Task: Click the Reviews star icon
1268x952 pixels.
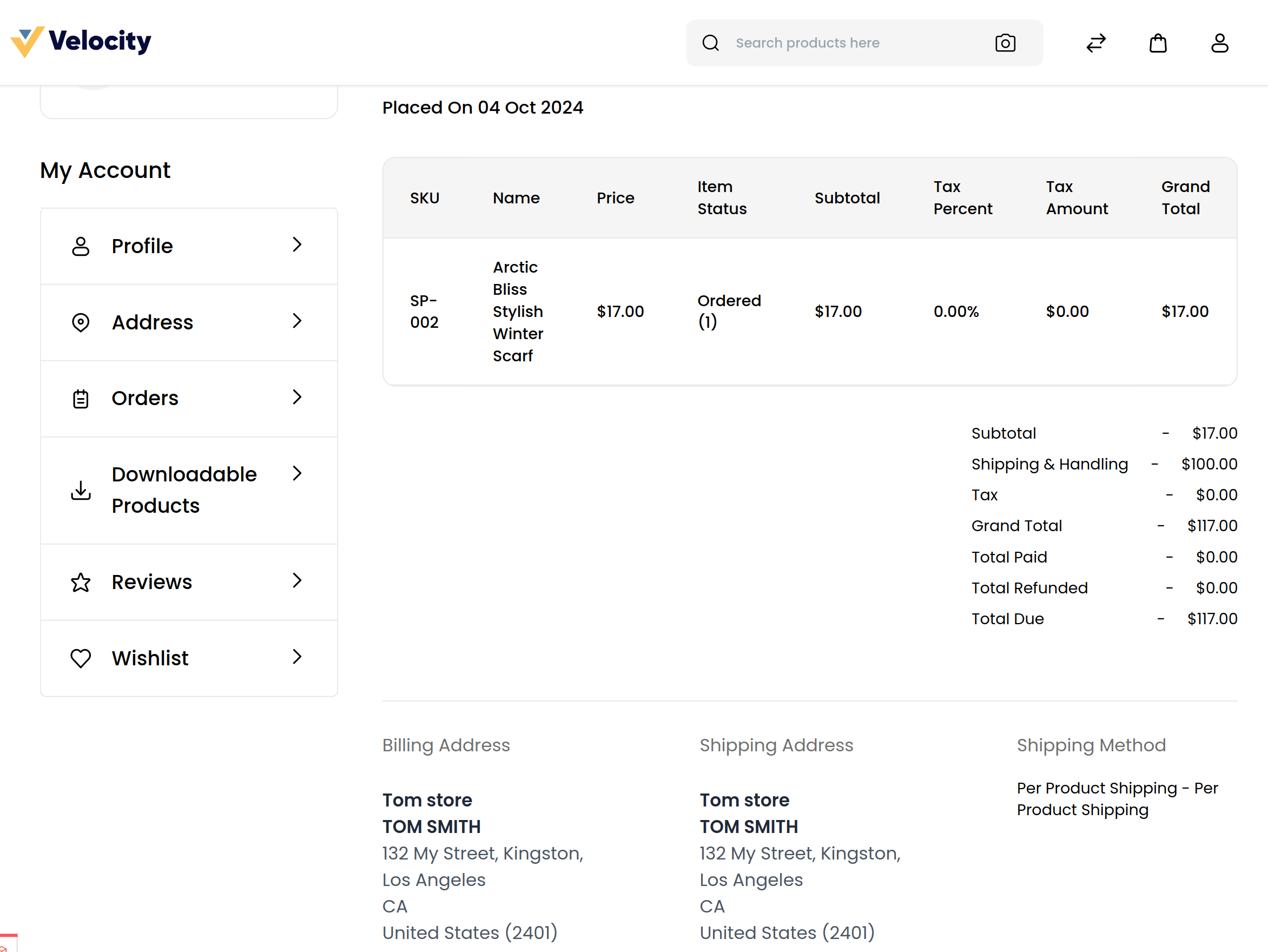Action: click(x=81, y=583)
